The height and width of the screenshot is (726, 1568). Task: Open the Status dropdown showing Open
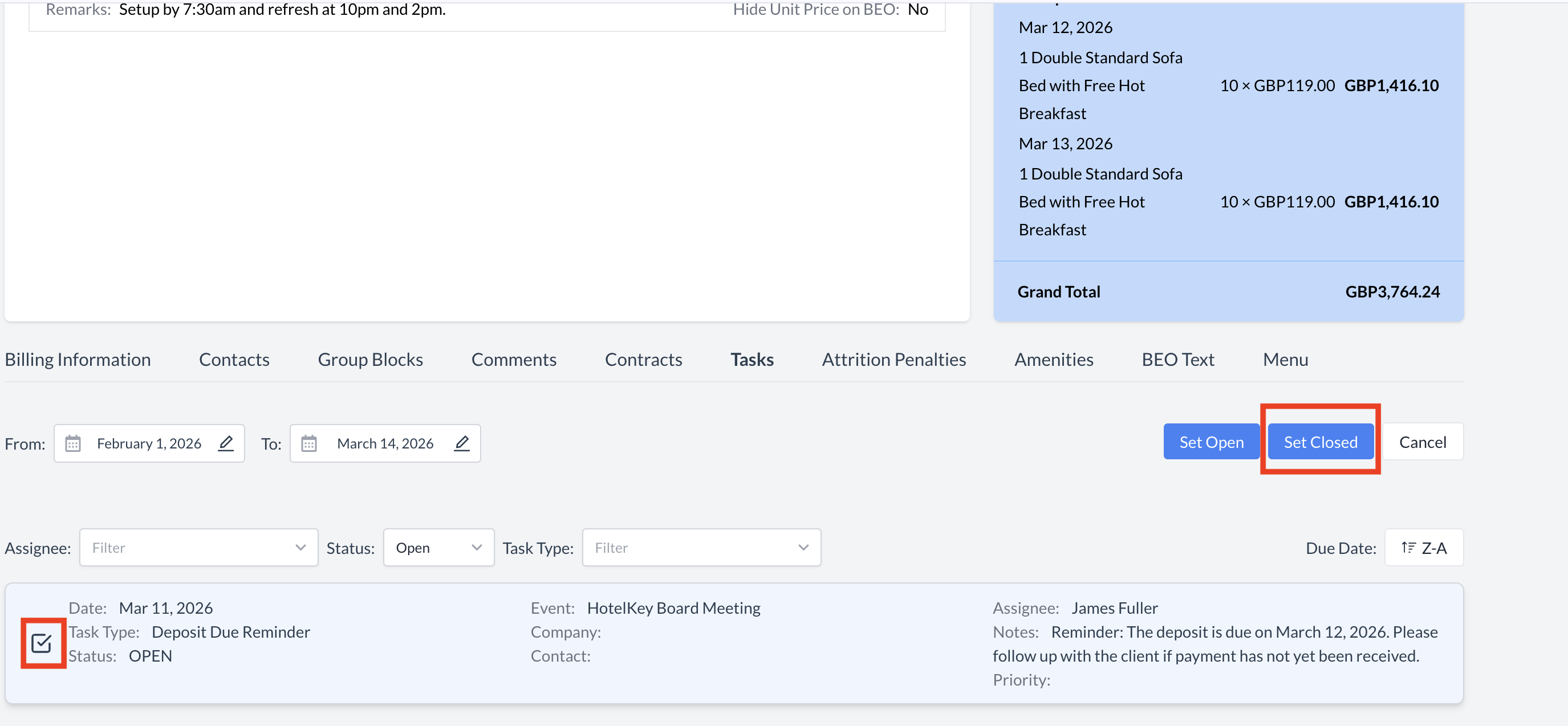pos(438,548)
